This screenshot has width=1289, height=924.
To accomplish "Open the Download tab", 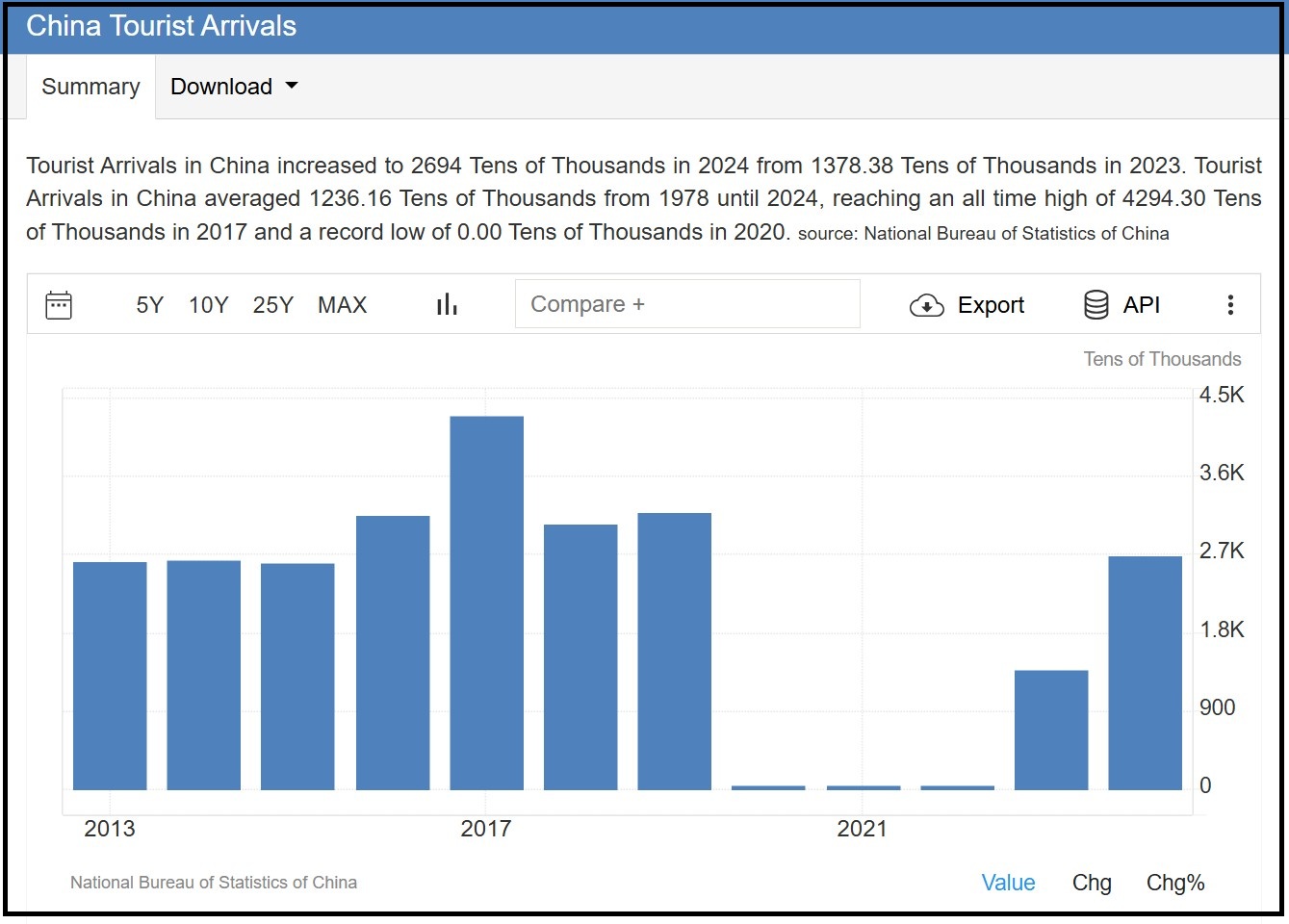I will 221,86.
